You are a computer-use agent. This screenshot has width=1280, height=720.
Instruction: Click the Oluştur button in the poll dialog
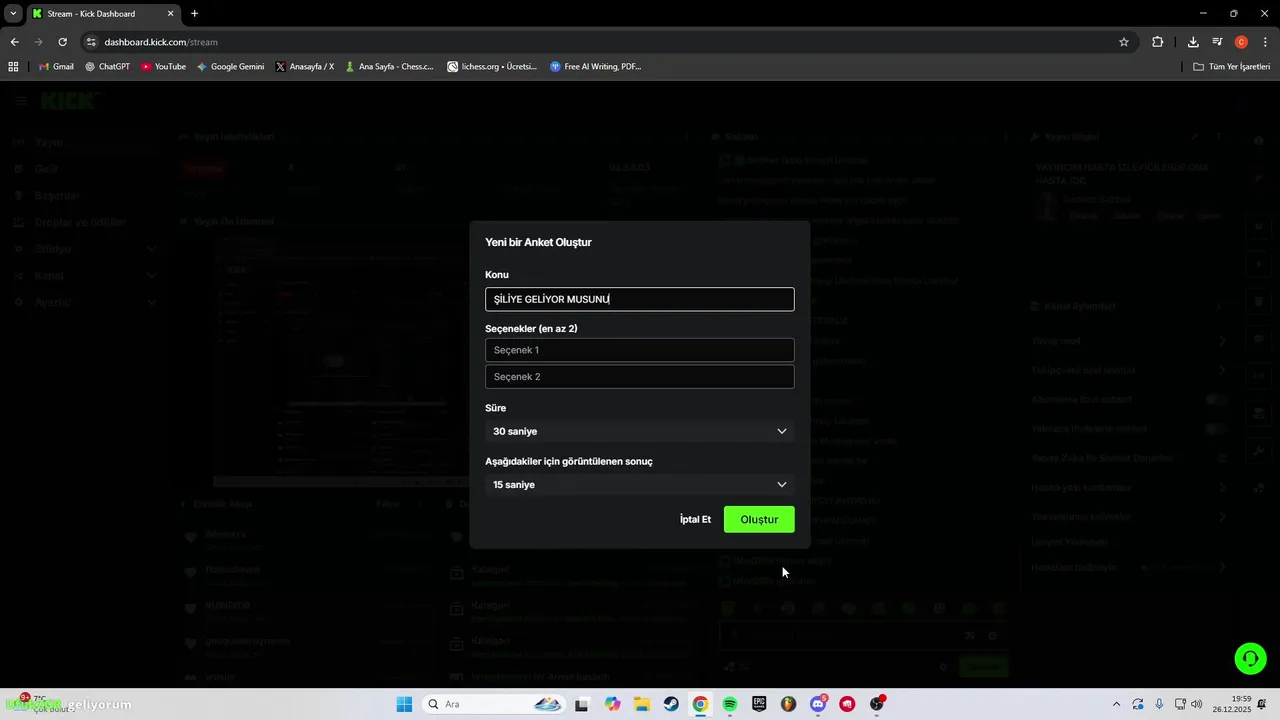coord(759,519)
